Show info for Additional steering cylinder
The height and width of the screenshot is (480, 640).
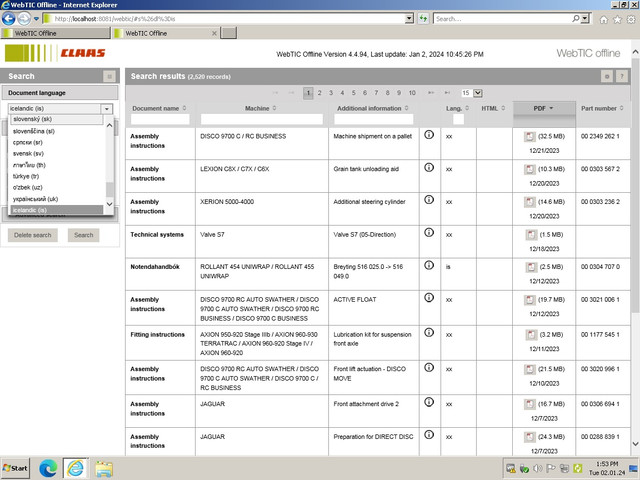pos(429,200)
